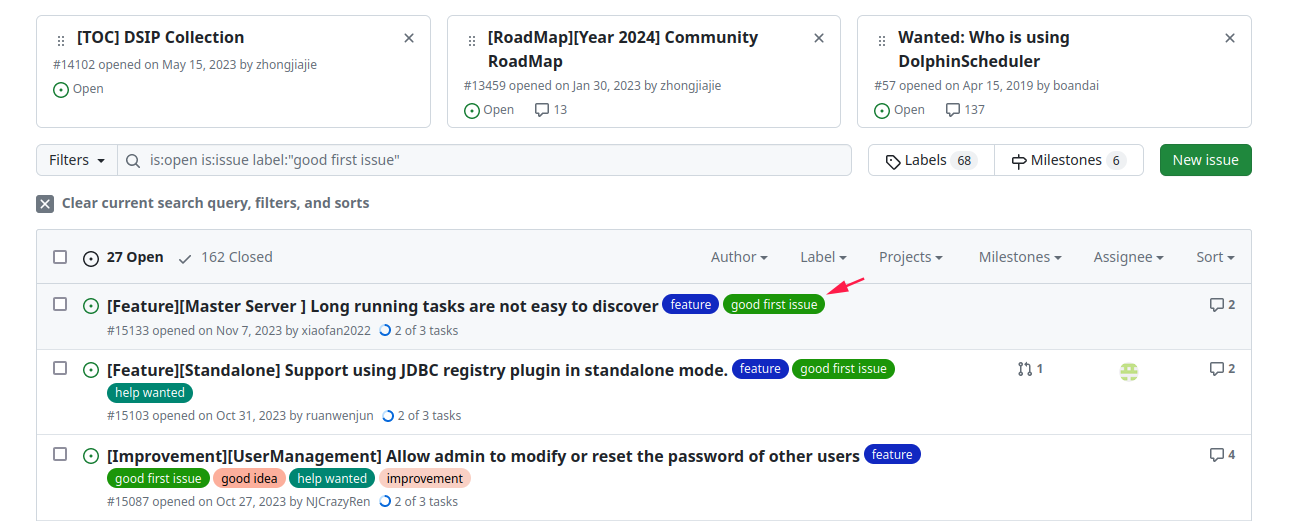Click the X icon to clear search query
This screenshot has width=1299, height=521.
[x=45, y=204]
